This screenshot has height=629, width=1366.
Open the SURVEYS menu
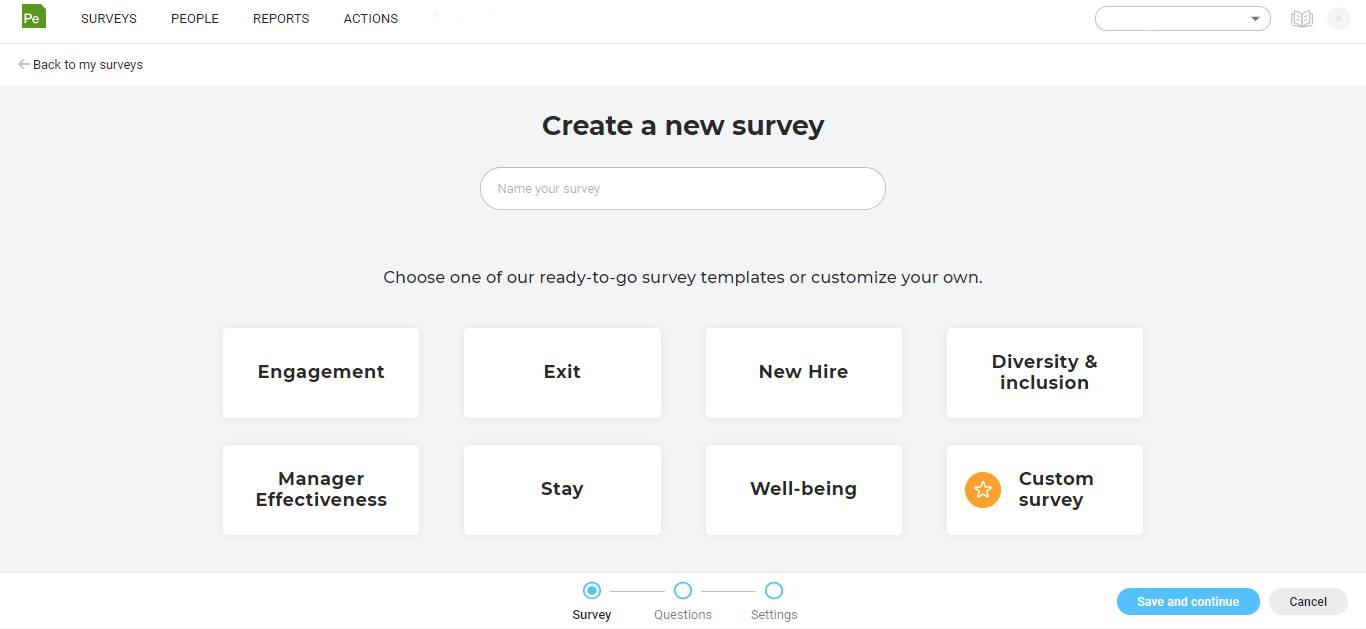pos(108,18)
